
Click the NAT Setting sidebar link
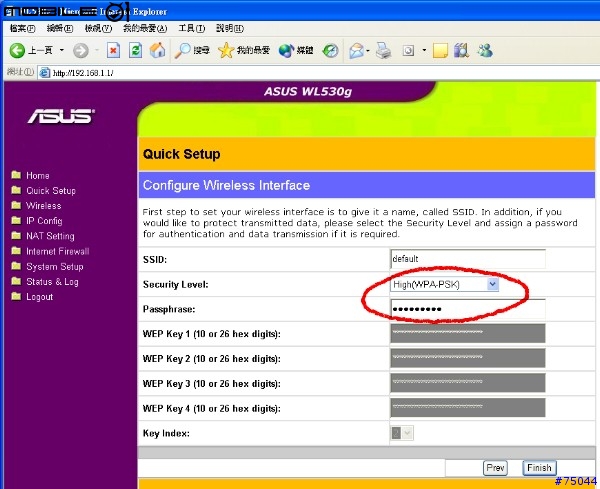pos(50,236)
